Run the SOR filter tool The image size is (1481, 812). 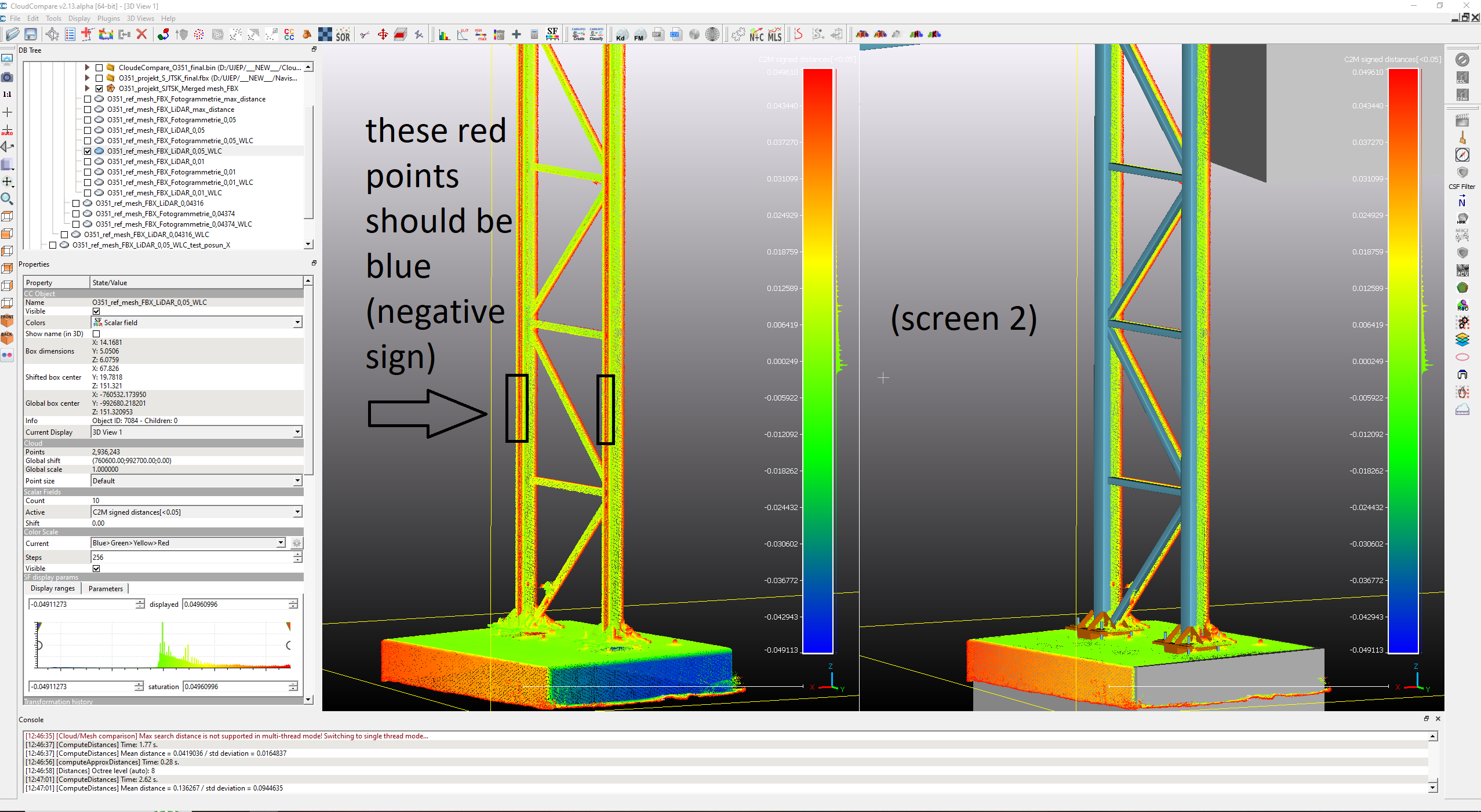click(343, 35)
